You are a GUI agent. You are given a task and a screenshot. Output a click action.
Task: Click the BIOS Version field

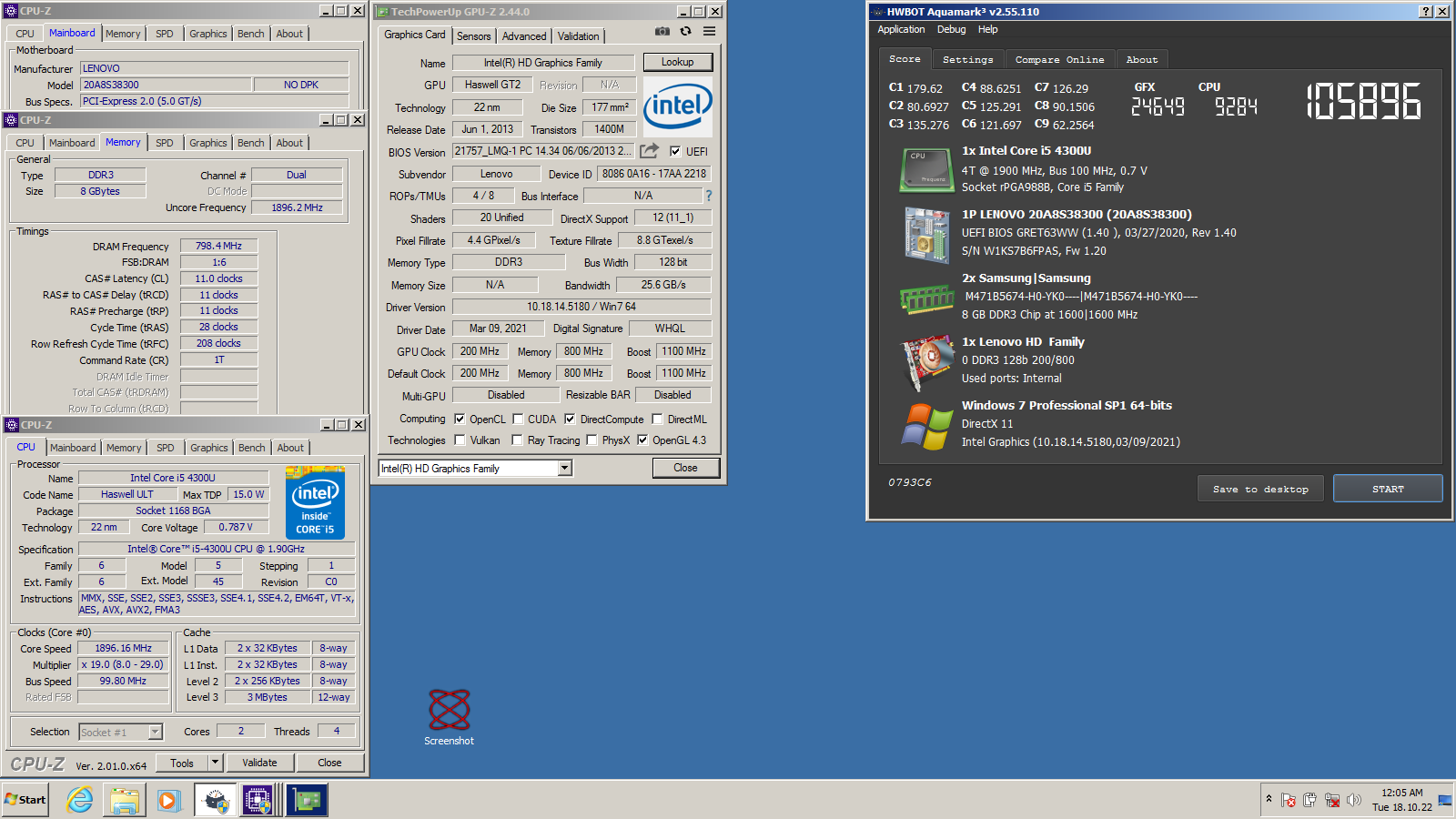coord(542,151)
